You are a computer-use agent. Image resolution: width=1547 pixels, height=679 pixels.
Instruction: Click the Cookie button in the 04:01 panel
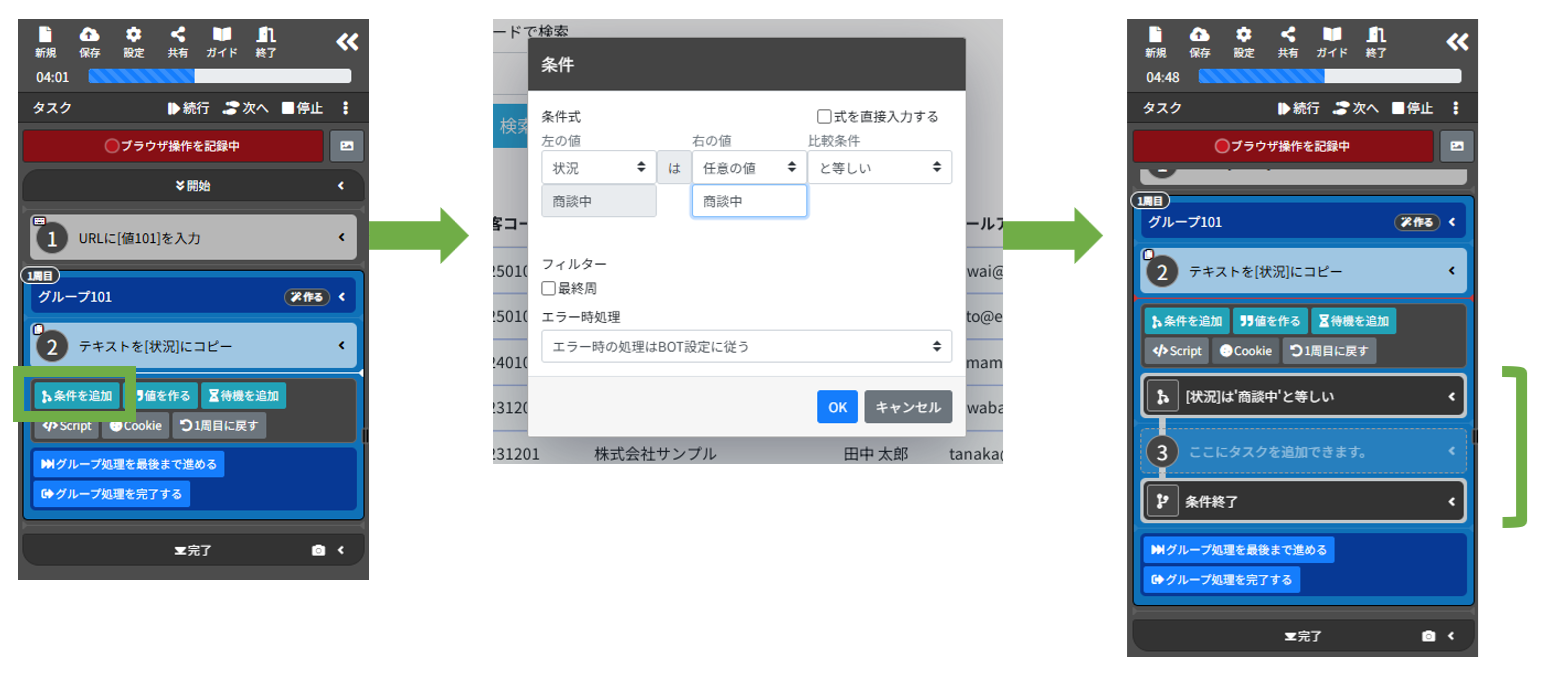point(135,425)
